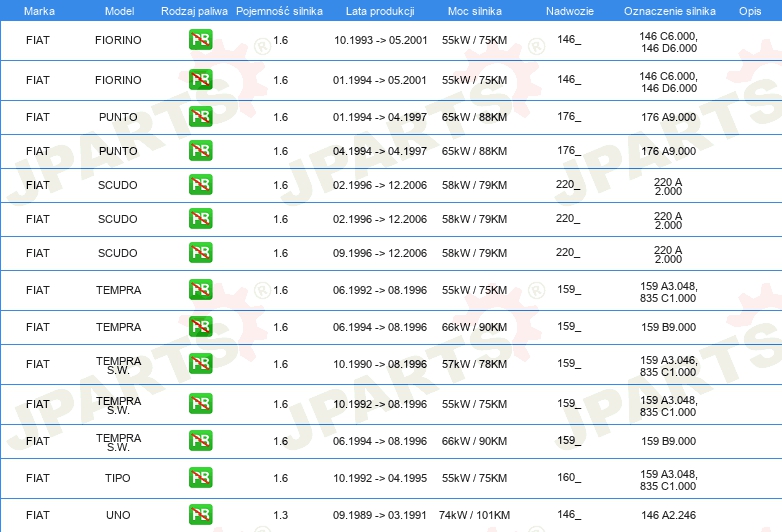Click FIAT cell in the TIPO row
The image size is (782, 532).
tap(38, 478)
